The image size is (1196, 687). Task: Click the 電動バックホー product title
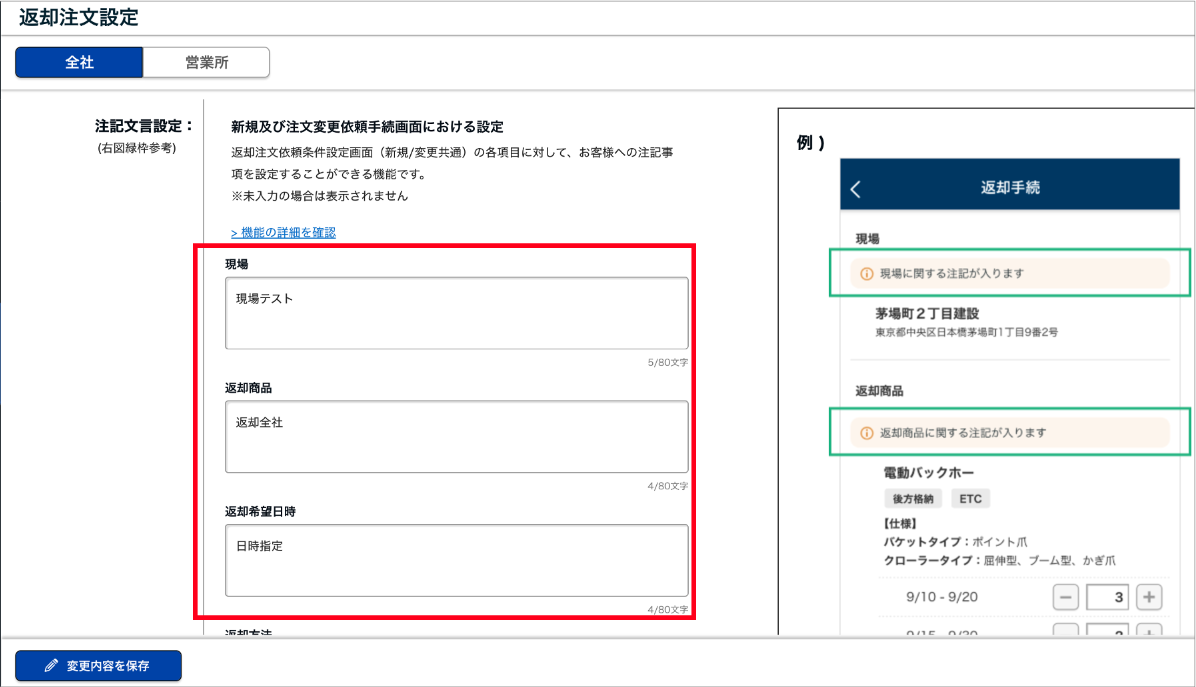click(x=929, y=472)
